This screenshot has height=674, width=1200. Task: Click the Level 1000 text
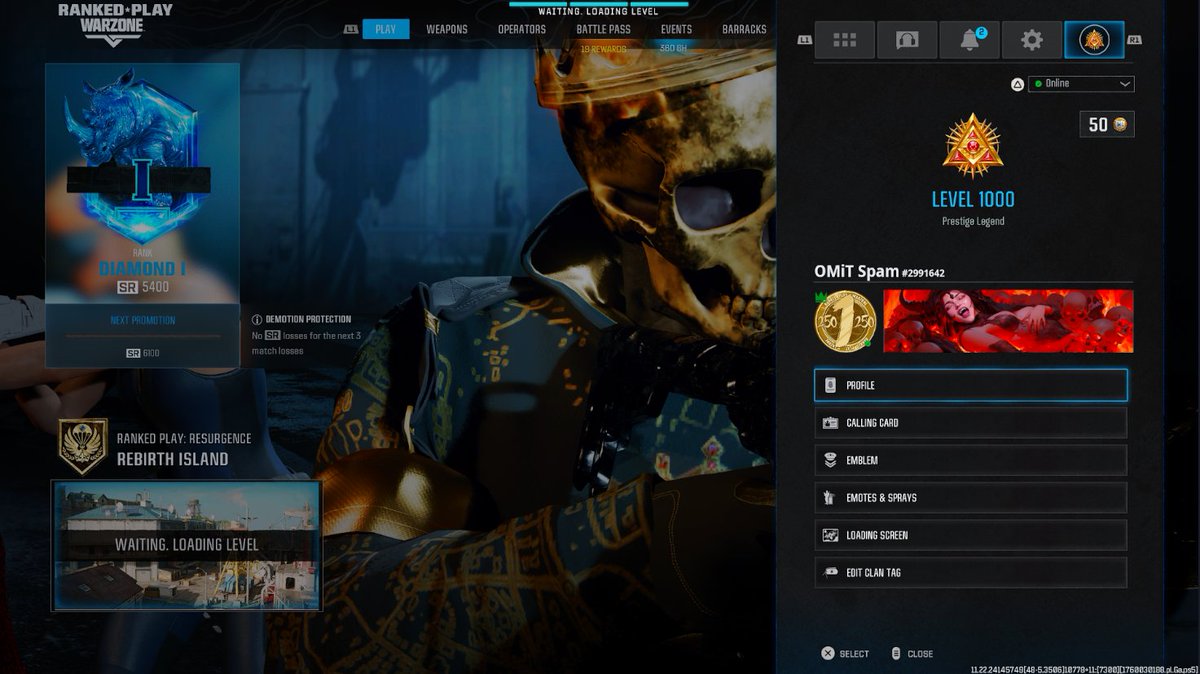coord(973,199)
